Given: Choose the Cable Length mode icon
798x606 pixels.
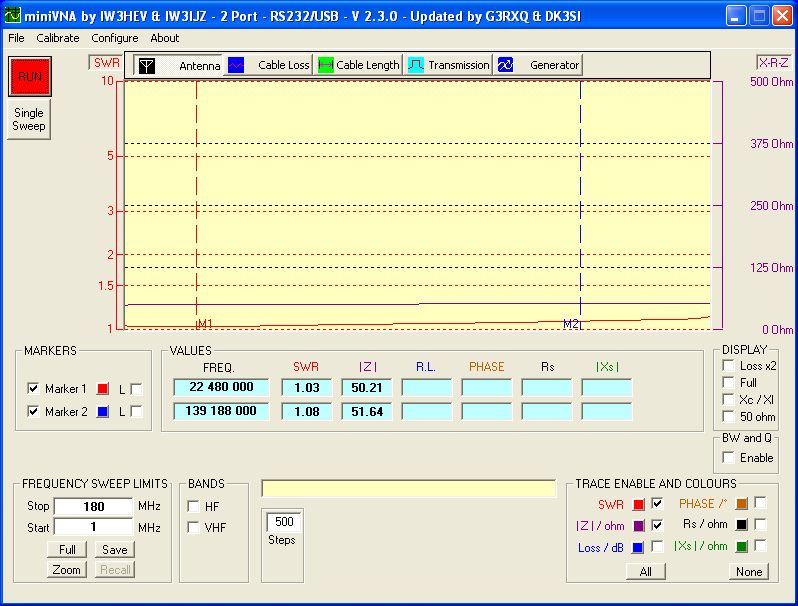Looking at the screenshot, I should click(x=325, y=65).
